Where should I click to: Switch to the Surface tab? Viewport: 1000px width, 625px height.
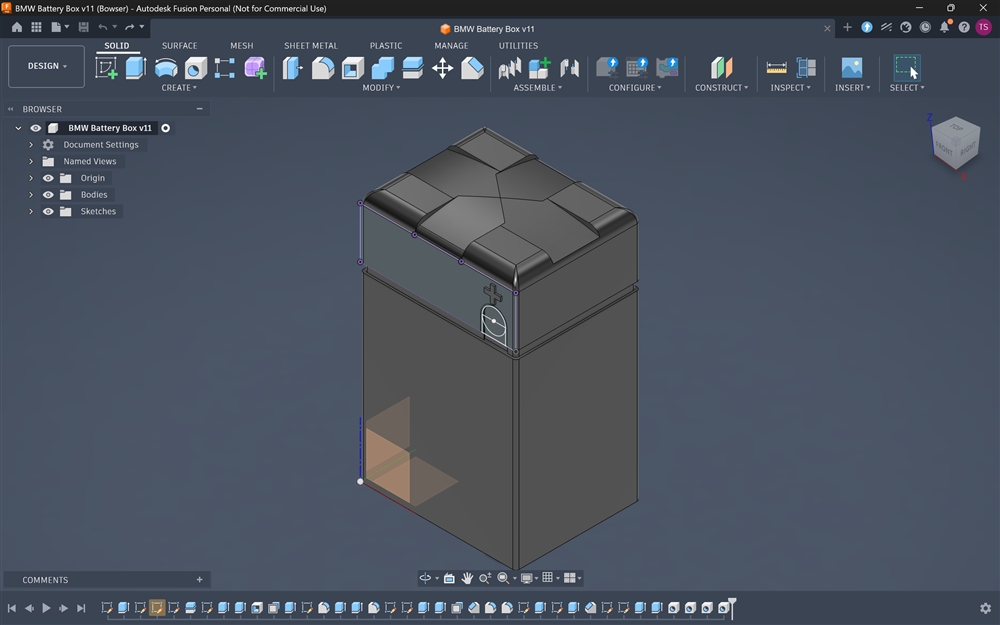coord(179,46)
